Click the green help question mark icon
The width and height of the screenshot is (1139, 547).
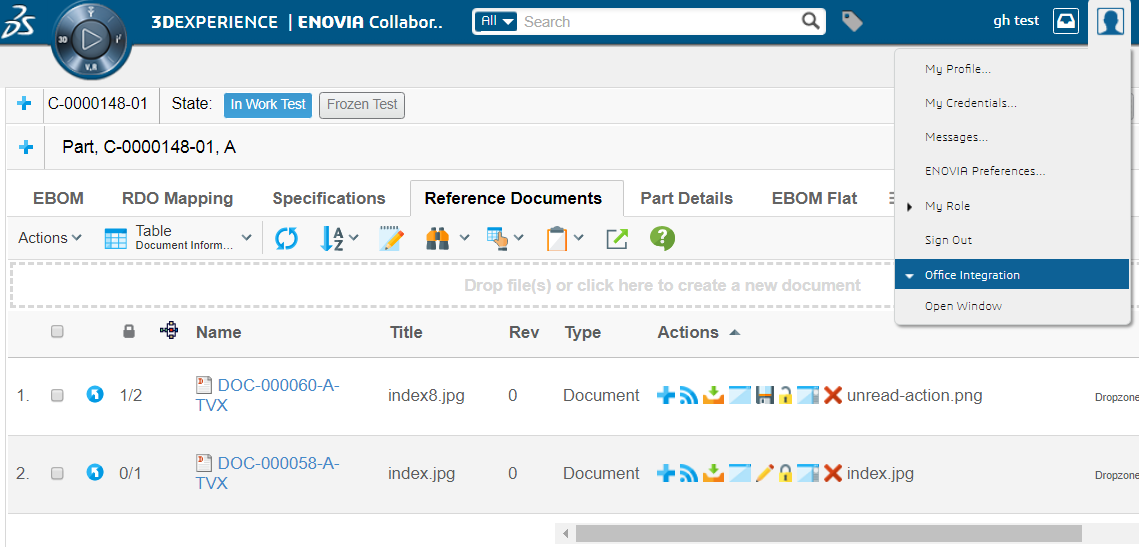tap(662, 238)
